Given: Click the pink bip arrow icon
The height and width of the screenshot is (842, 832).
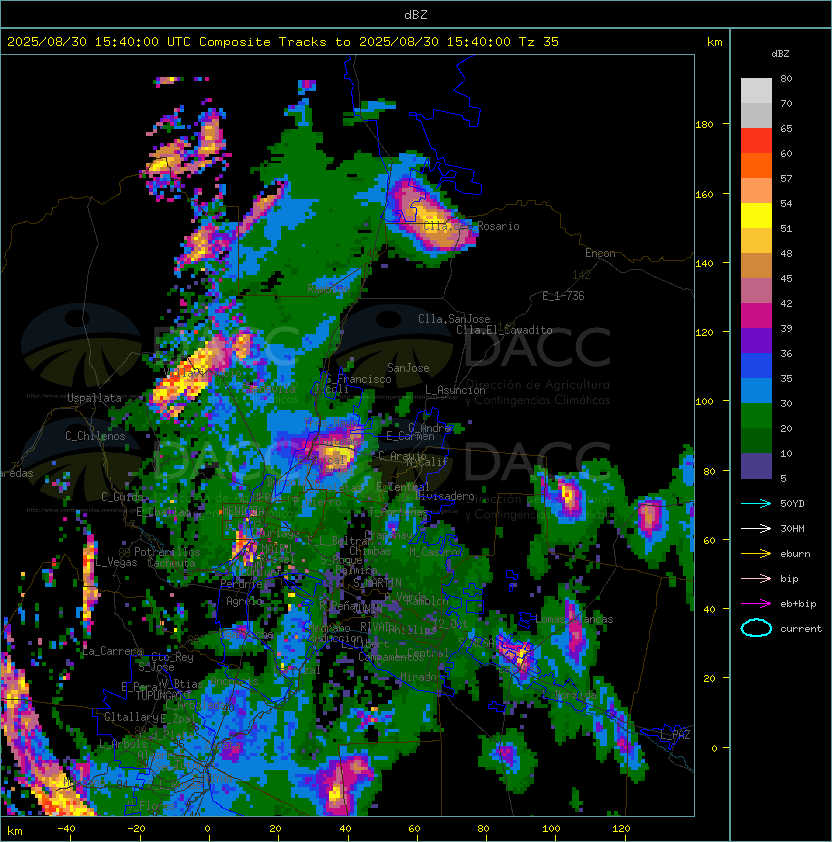Looking at the screenshot, I should (x=756, y=579).
